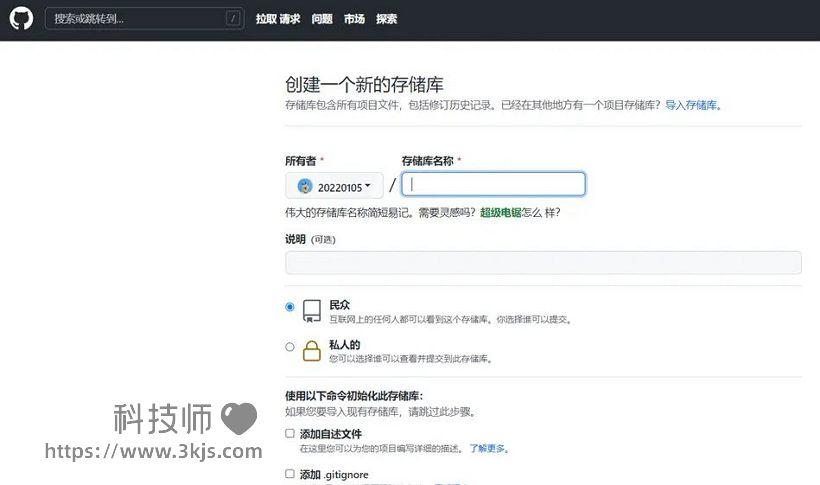Image resolution: width=820 pixels, height=485 pixels.
Task: Click the GitHub logo icon
Action: [x=21, y=18]
